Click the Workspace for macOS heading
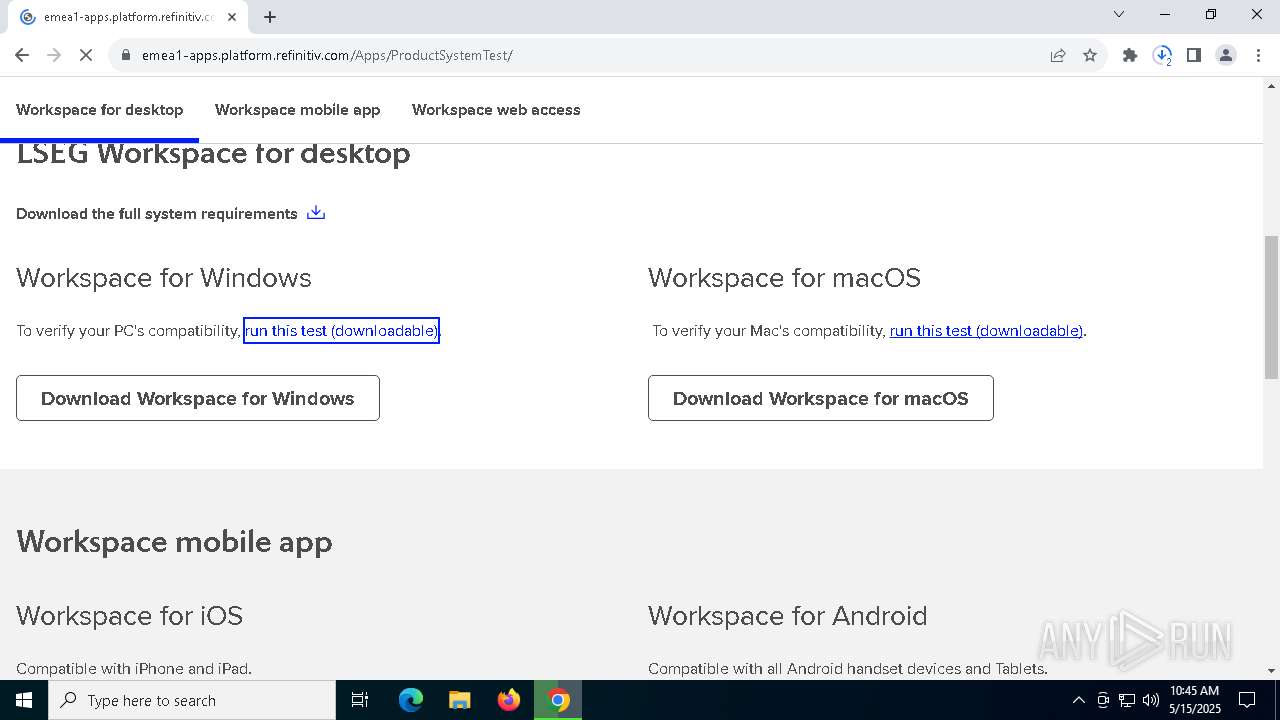This screenshot has height=720, width=1280. (x=784, y=278)
